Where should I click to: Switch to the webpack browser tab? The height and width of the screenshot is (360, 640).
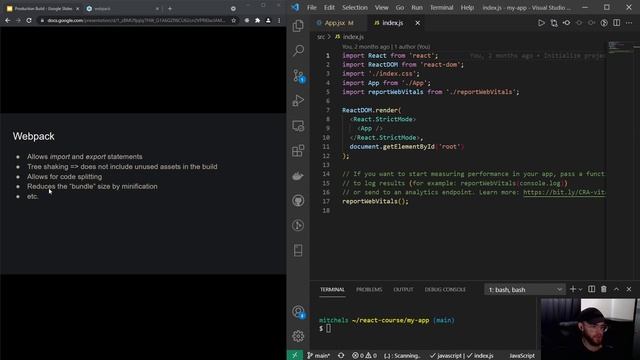coord(122,8)
